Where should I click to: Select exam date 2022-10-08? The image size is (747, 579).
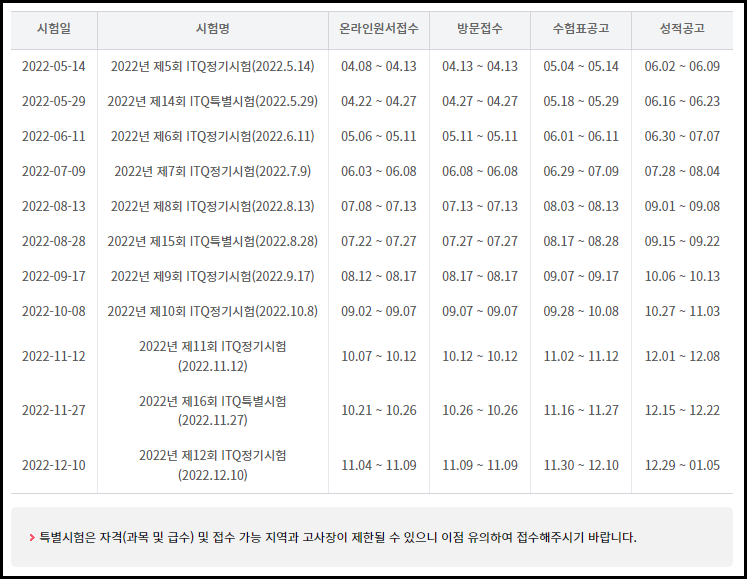(x=54, y=311)
